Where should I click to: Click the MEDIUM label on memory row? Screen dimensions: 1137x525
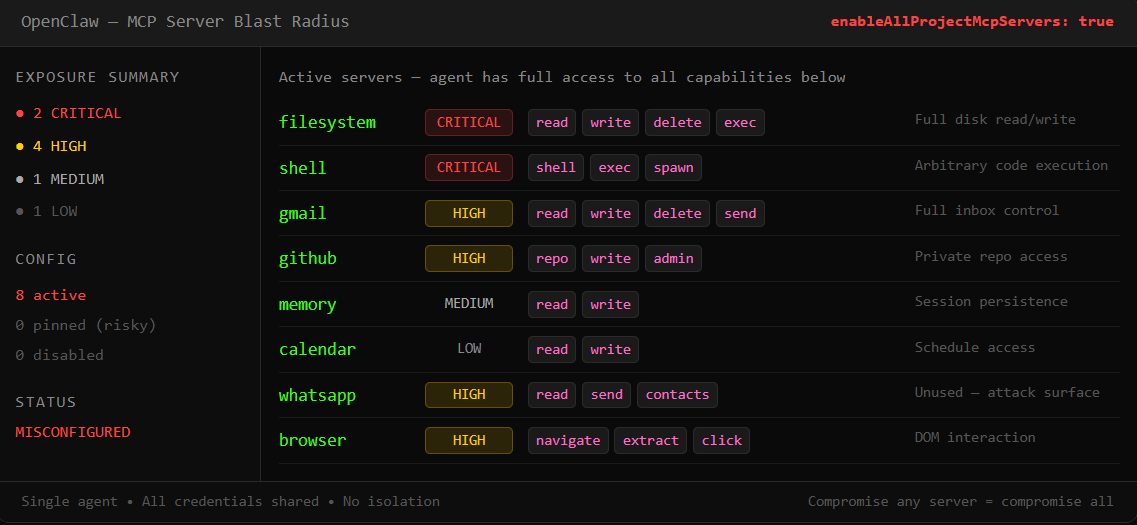click(468, 303)
